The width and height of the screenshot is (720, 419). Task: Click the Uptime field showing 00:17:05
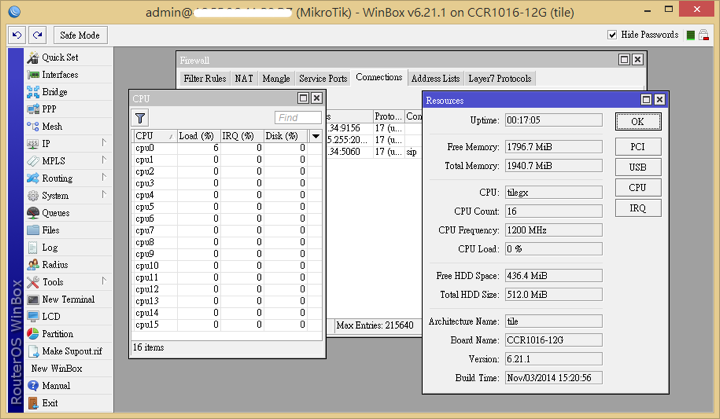click(x=553, y=120)
